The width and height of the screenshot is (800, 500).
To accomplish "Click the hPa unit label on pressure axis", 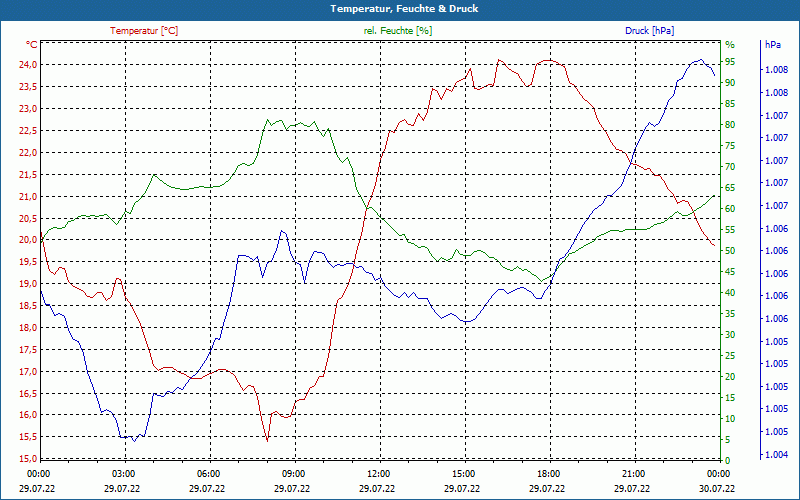I will coord(773,45).
